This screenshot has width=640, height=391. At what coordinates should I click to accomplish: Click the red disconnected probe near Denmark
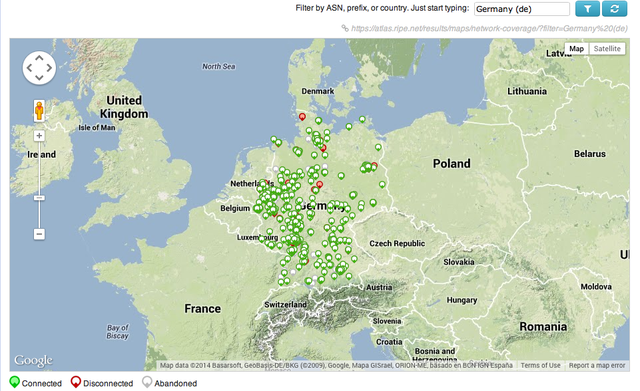pyautogui.click(x=302, y=117)
